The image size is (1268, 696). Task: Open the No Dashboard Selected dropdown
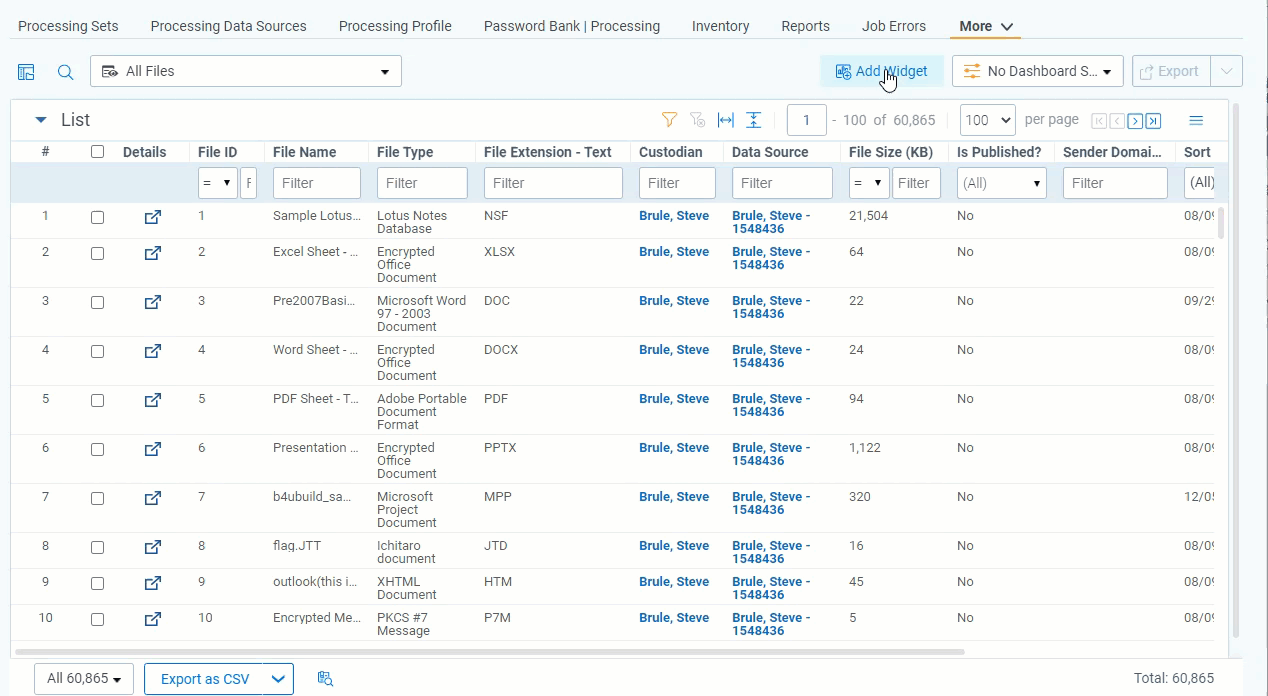pos(1037,71)
